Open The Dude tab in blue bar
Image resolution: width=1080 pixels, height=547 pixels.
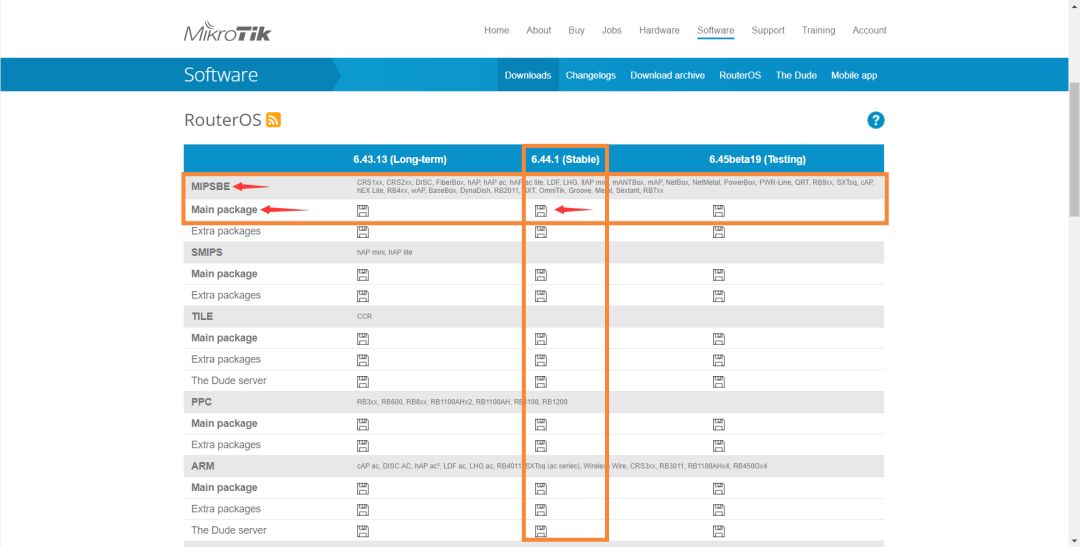[x=796, y=75]
